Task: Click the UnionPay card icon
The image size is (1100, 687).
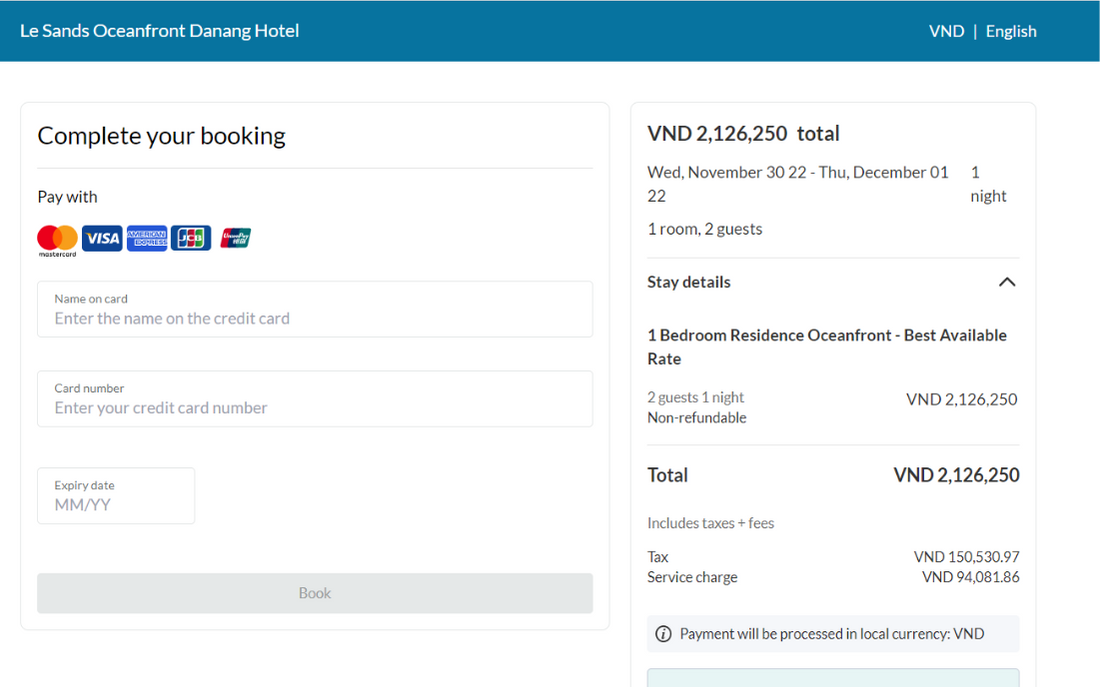Action: 236,238
